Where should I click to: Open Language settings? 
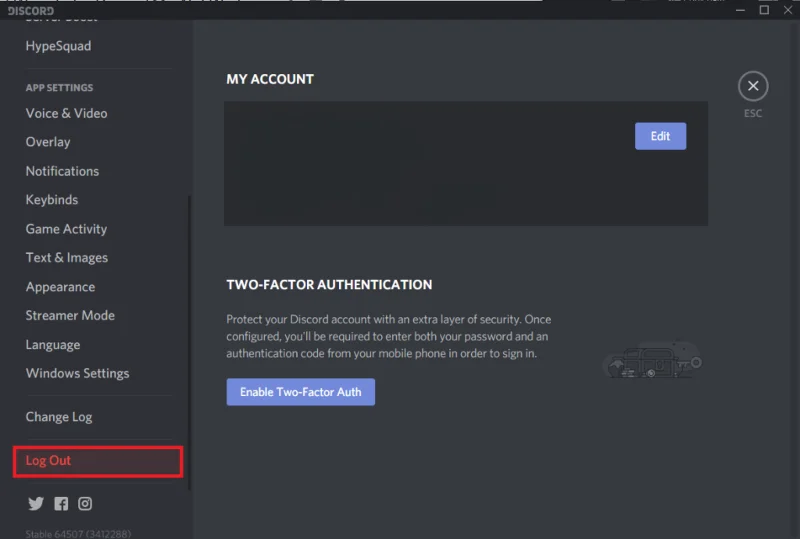[x=53, y=345]
